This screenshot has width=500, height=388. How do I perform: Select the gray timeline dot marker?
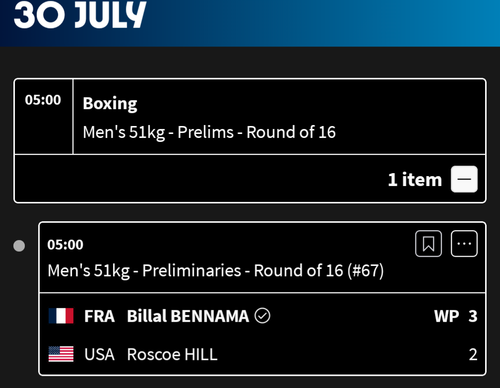[19, 246]
